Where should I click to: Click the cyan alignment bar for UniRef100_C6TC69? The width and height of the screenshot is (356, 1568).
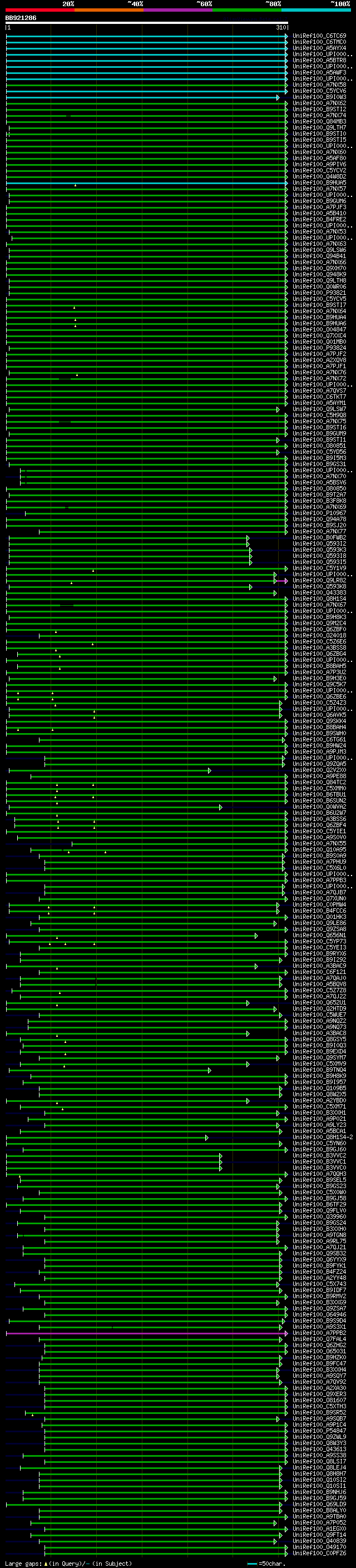coord(147,37)
